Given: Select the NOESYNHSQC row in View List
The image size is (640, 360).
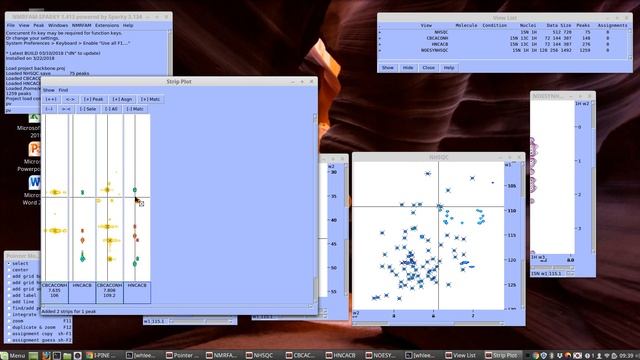Looking at the screenshot, I should 503,50.
